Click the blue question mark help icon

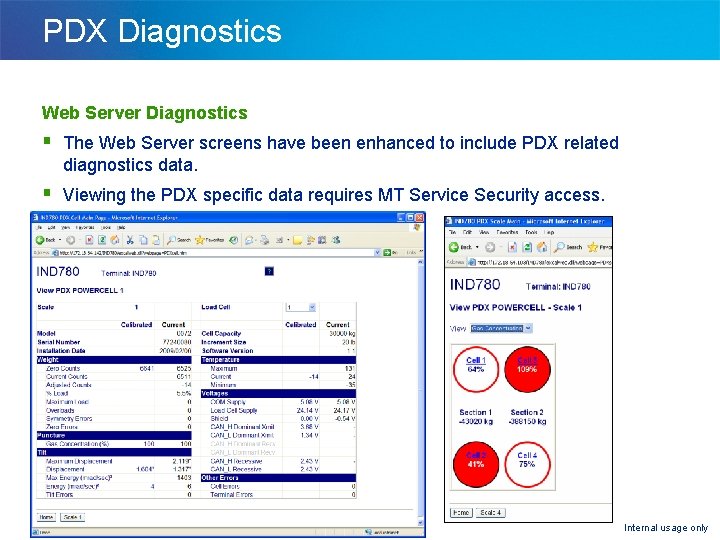[269, 271]
